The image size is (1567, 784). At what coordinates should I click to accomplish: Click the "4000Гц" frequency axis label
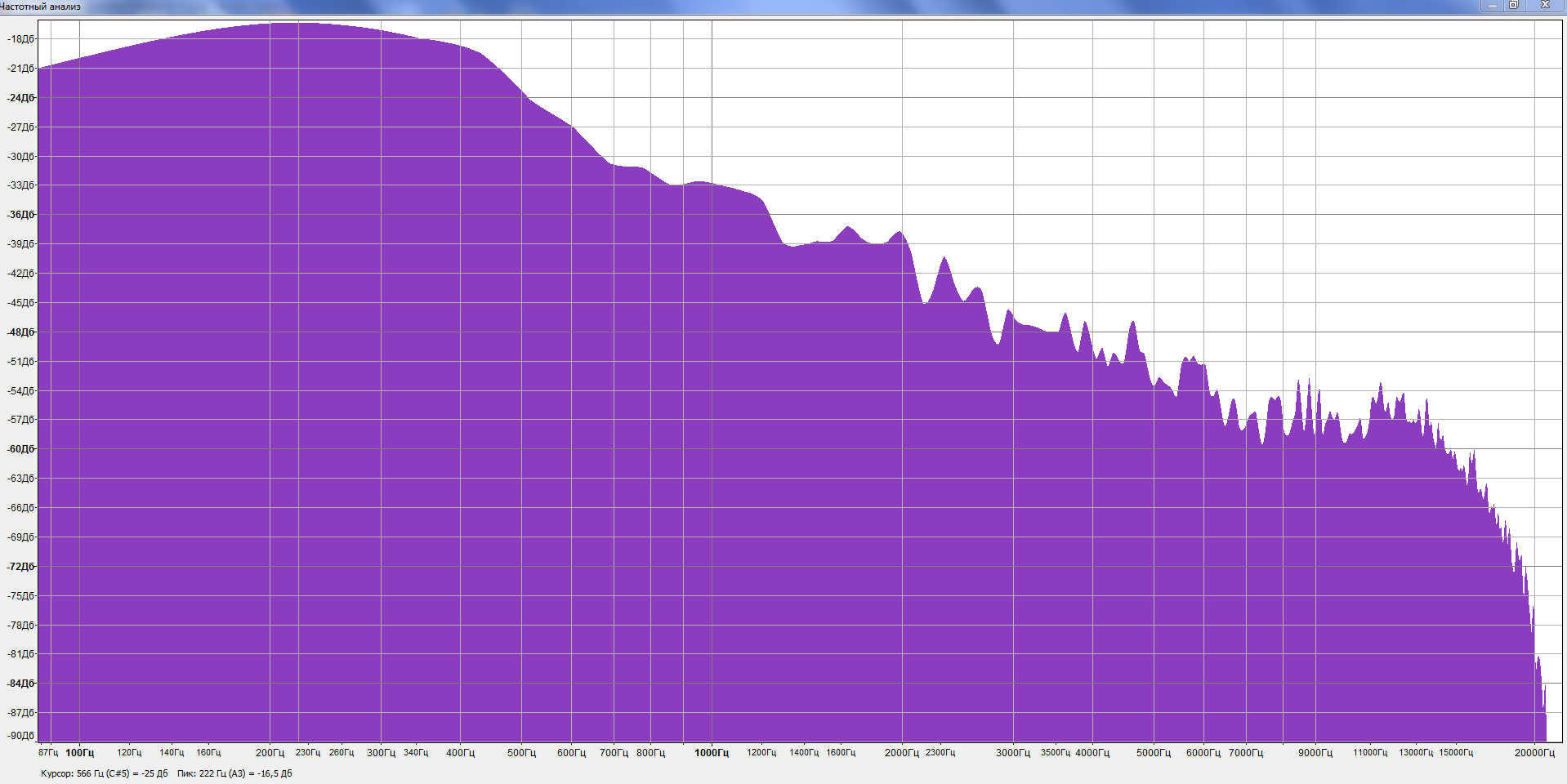(1092, 753)
